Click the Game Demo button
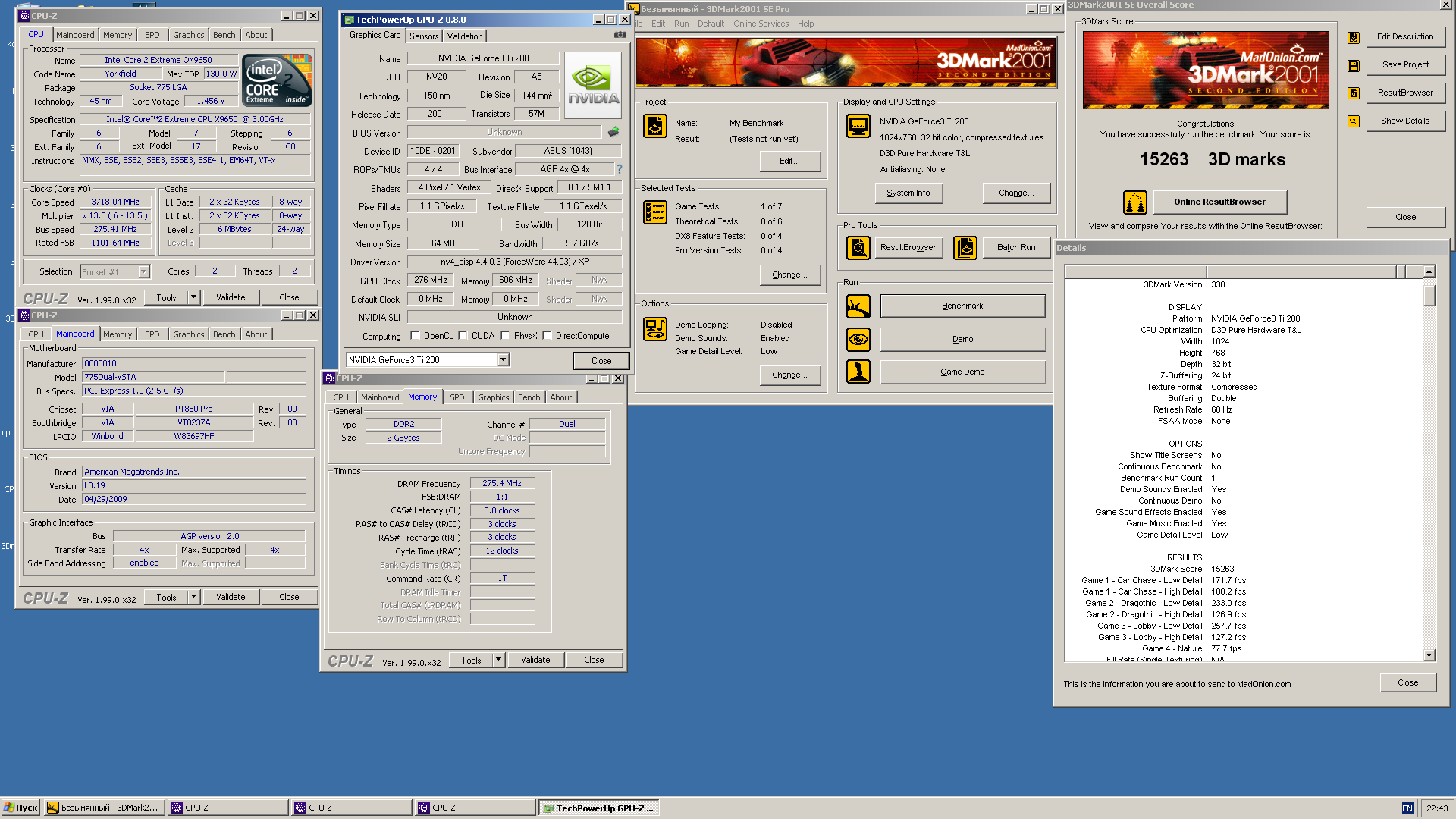 (962, 372)
